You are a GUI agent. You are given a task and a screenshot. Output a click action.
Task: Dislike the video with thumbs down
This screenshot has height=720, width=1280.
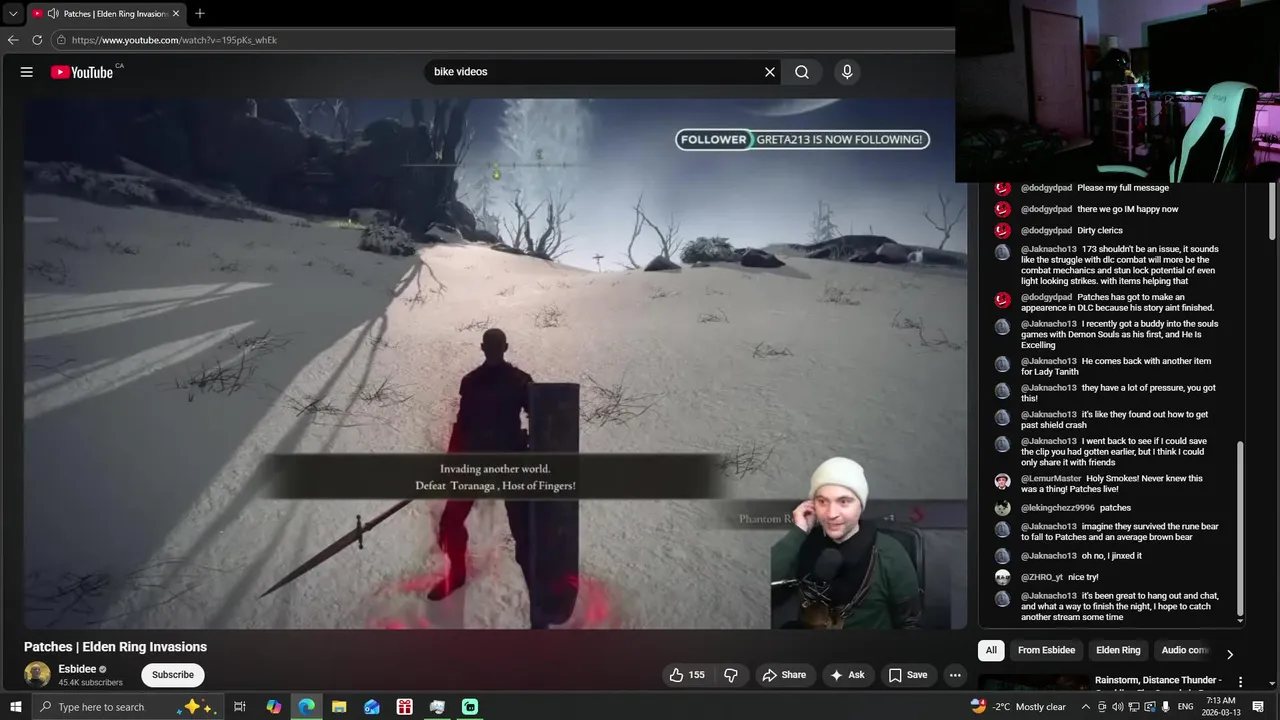(x=731, y=675)
